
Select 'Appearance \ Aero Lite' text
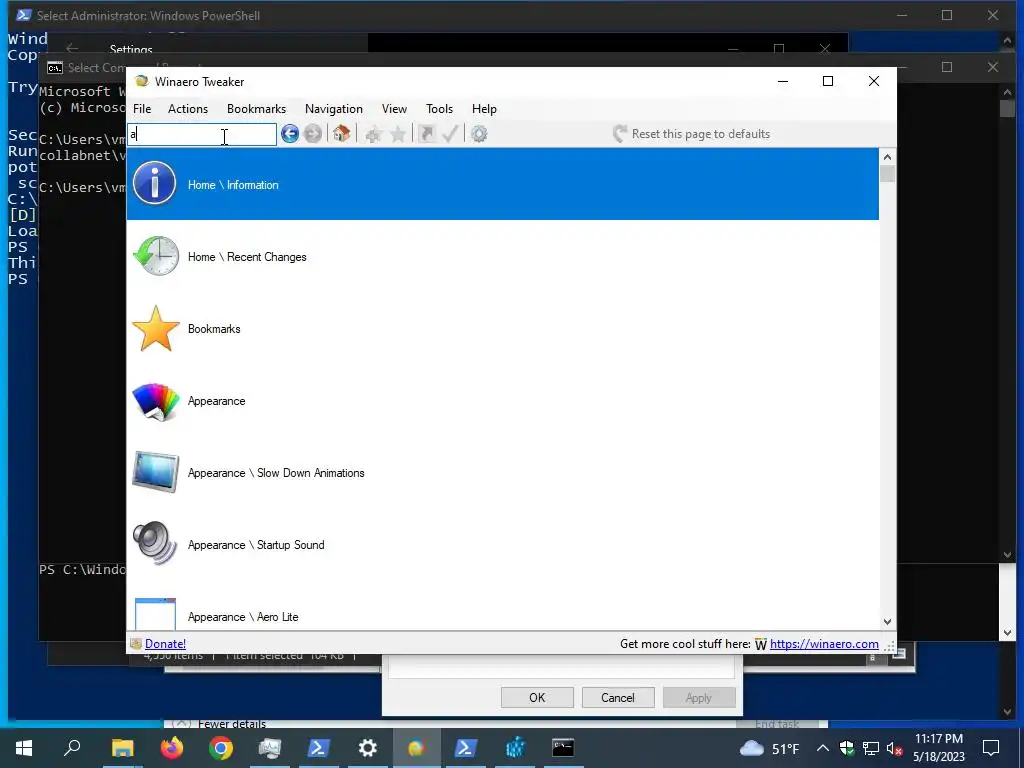(x=243, y=616)
